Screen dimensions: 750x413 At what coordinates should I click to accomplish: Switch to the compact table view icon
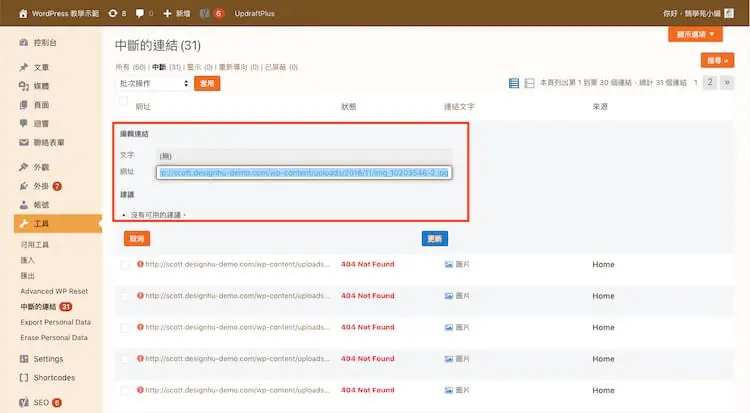(x=514, y=83)
